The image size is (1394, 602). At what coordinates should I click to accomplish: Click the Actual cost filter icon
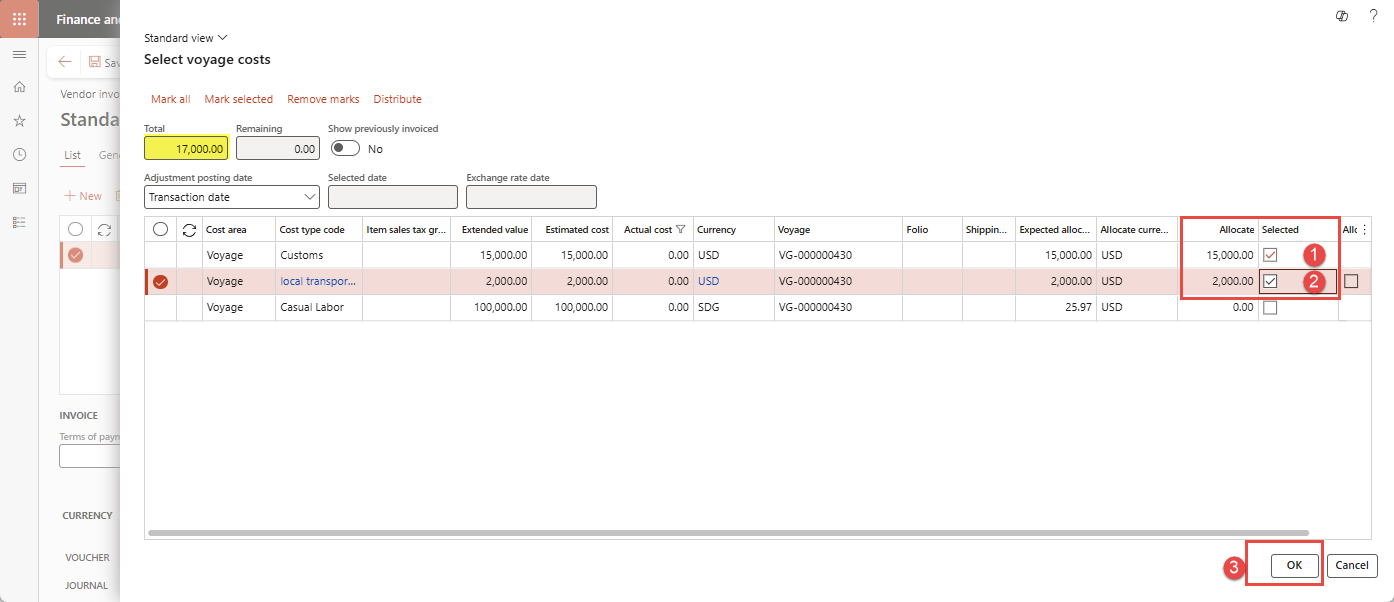tap(680, 230)
